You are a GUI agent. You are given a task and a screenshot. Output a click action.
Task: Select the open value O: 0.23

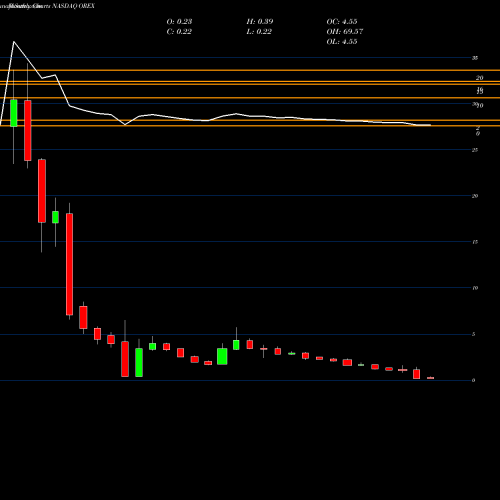pyautogui.click(x=179, y=21)
